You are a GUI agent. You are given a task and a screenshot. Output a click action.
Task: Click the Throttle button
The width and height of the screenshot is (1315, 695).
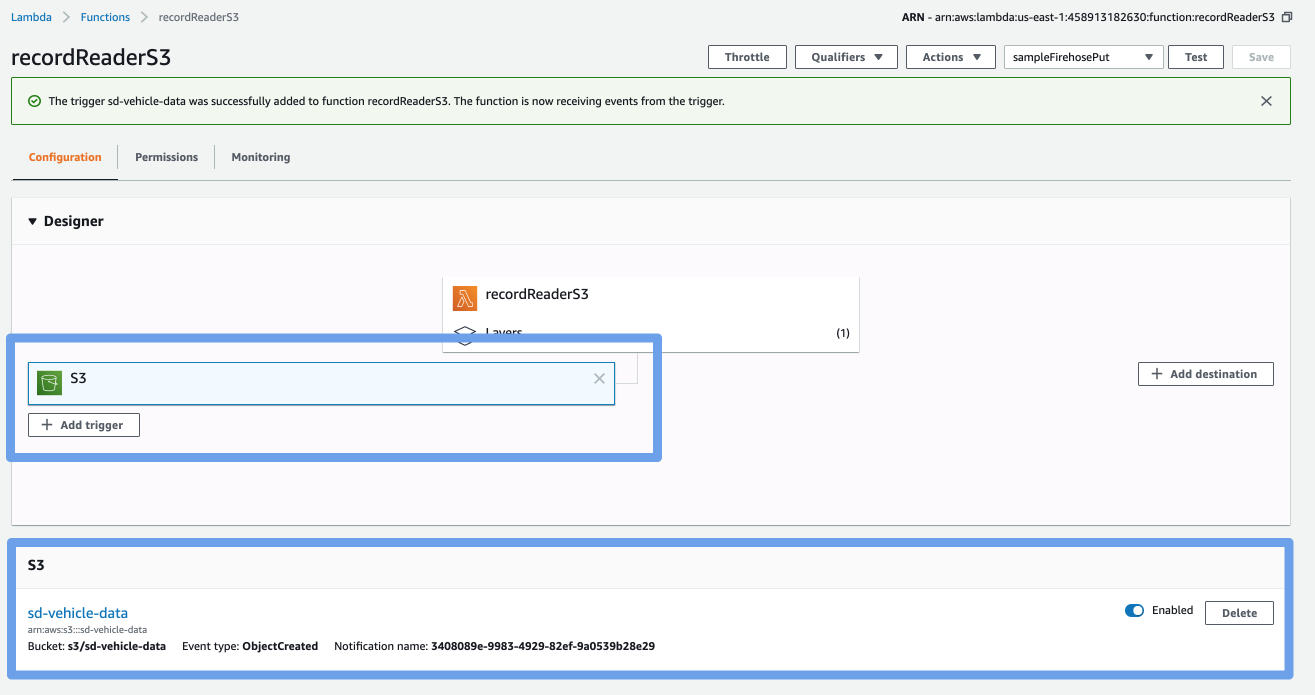(x=747, y=57)
